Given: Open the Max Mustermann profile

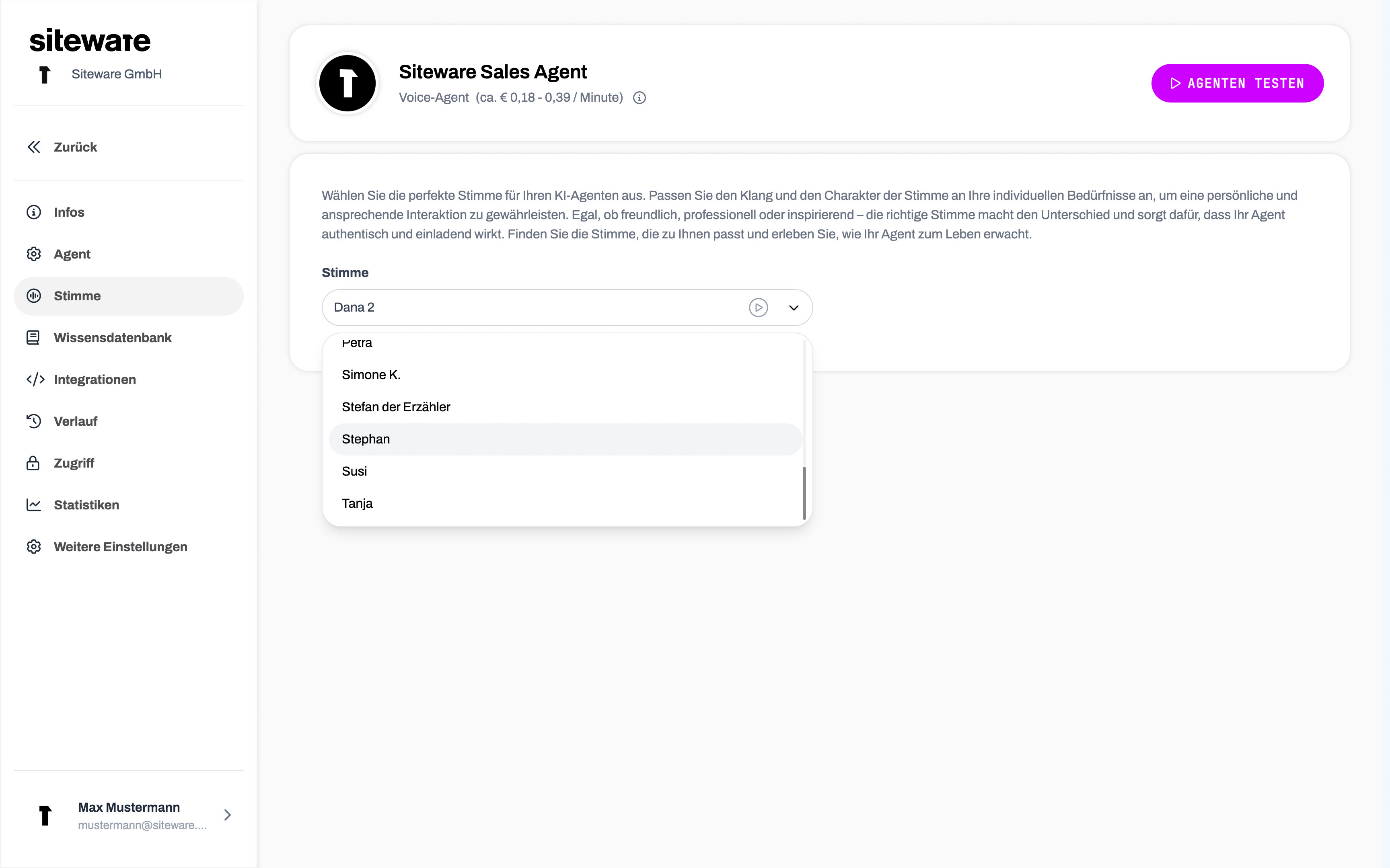Looking at the screenshot, I should 129,815.
